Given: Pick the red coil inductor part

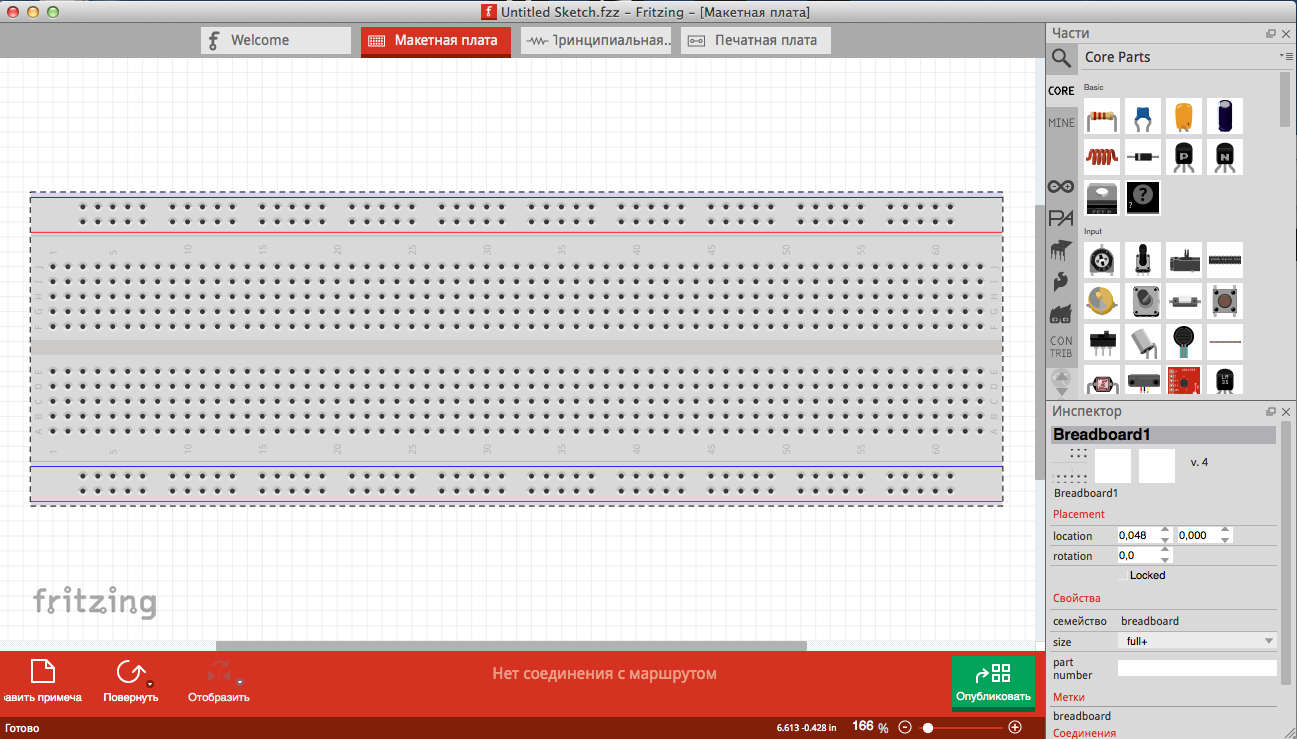Looking at the screenshot, I should pos(1102,157).
